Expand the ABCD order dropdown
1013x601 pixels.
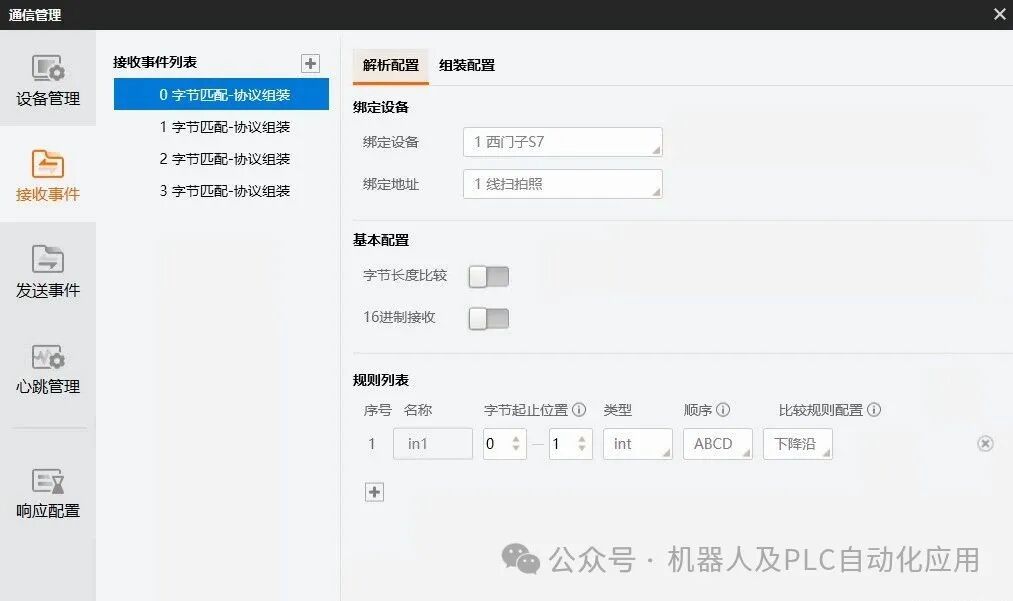point(718,444)
